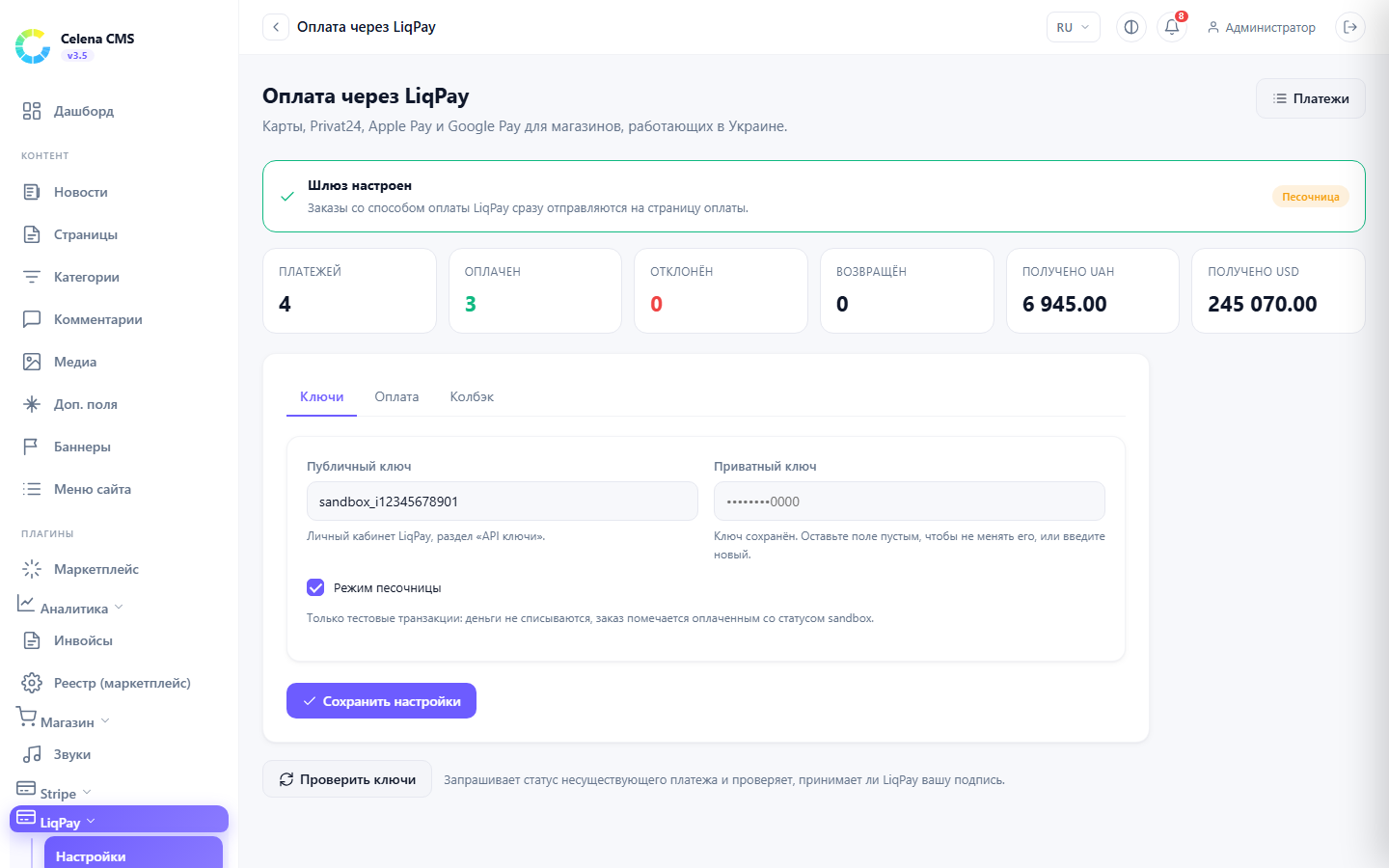This screenshot has width=1389, height=868.
Task: Click the Администратор profile link
Action: click(1261, 27)
